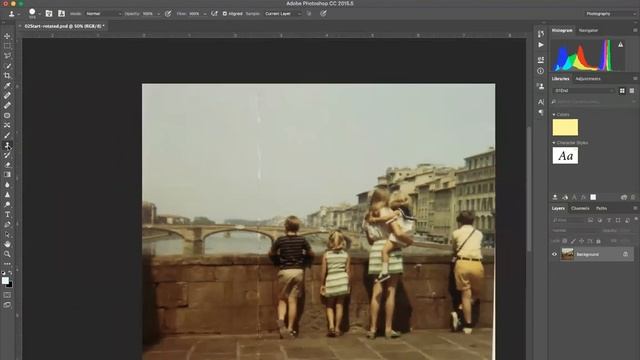Select the Rectangular Marquee tool
The height and width of the screenshot is (360, 640).
[x=7, y=46]
